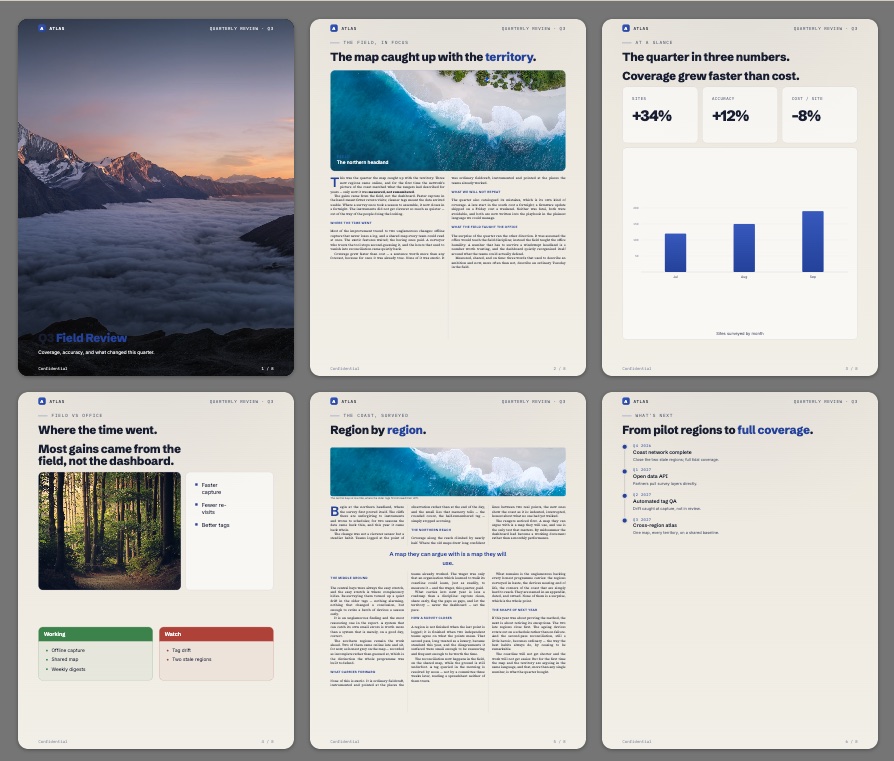Click the 'Shared map' item

(64, 660)
